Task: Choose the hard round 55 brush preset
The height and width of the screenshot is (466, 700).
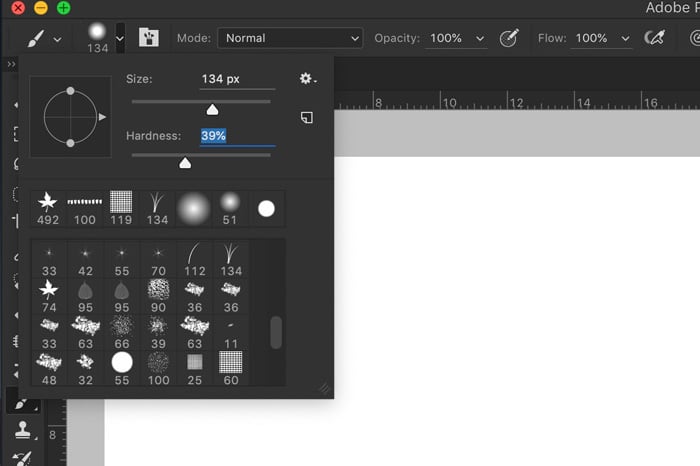Action: [121, 369]
